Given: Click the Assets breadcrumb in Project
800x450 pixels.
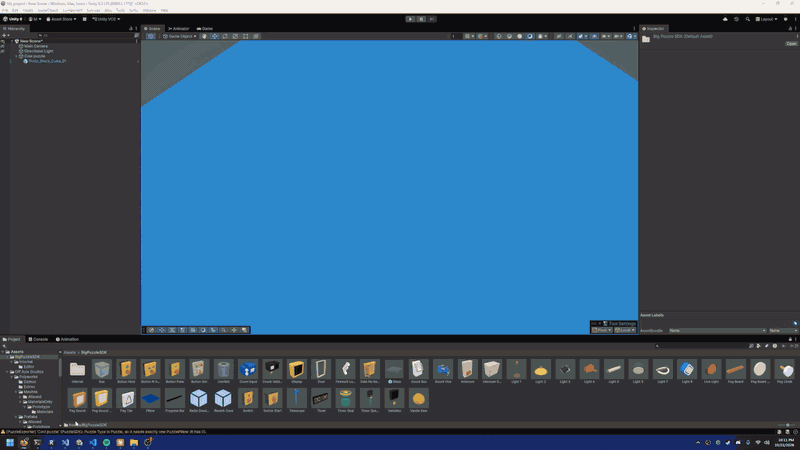Looking at the screenshot, I should point(70,353).
